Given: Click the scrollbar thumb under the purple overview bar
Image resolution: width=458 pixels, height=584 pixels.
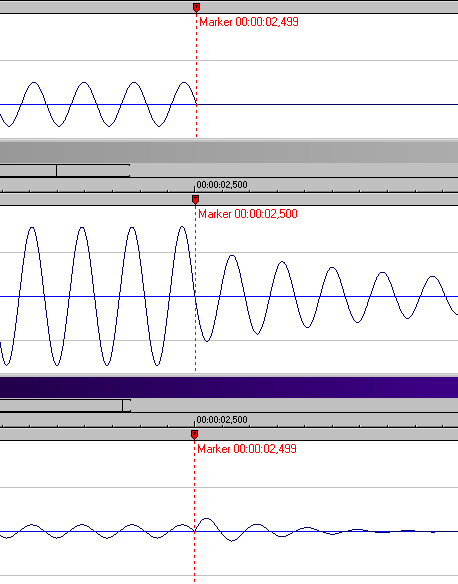Looking at the screenshot, I should (x=65, y=405).
